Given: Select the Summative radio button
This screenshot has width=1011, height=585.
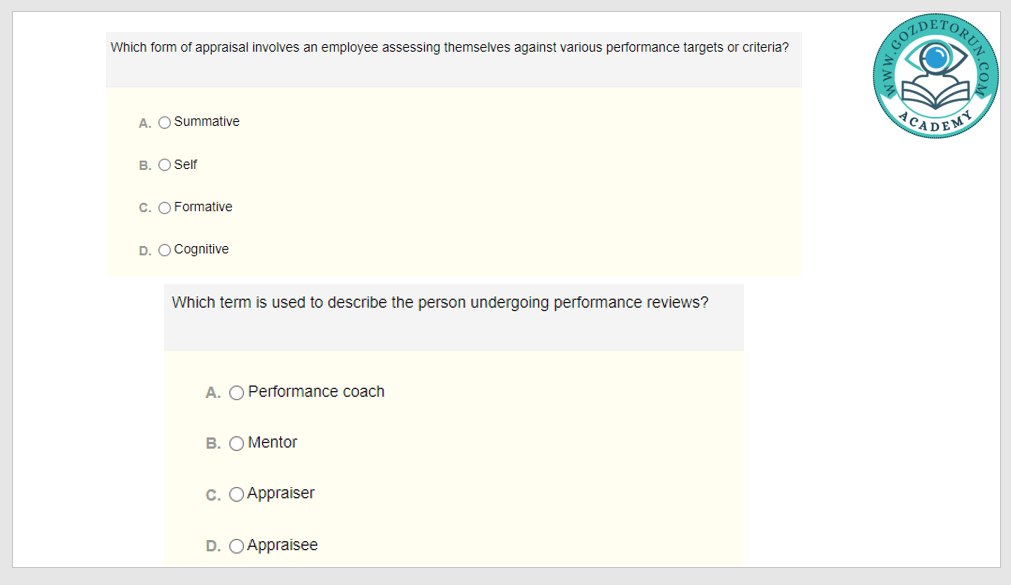Looking at the screenshot, I should [x=165, y=123].
